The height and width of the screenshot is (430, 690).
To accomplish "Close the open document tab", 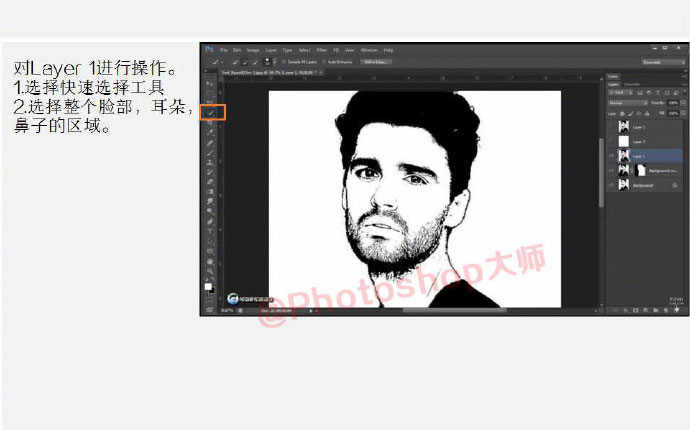I will click(x=321, y=72).
